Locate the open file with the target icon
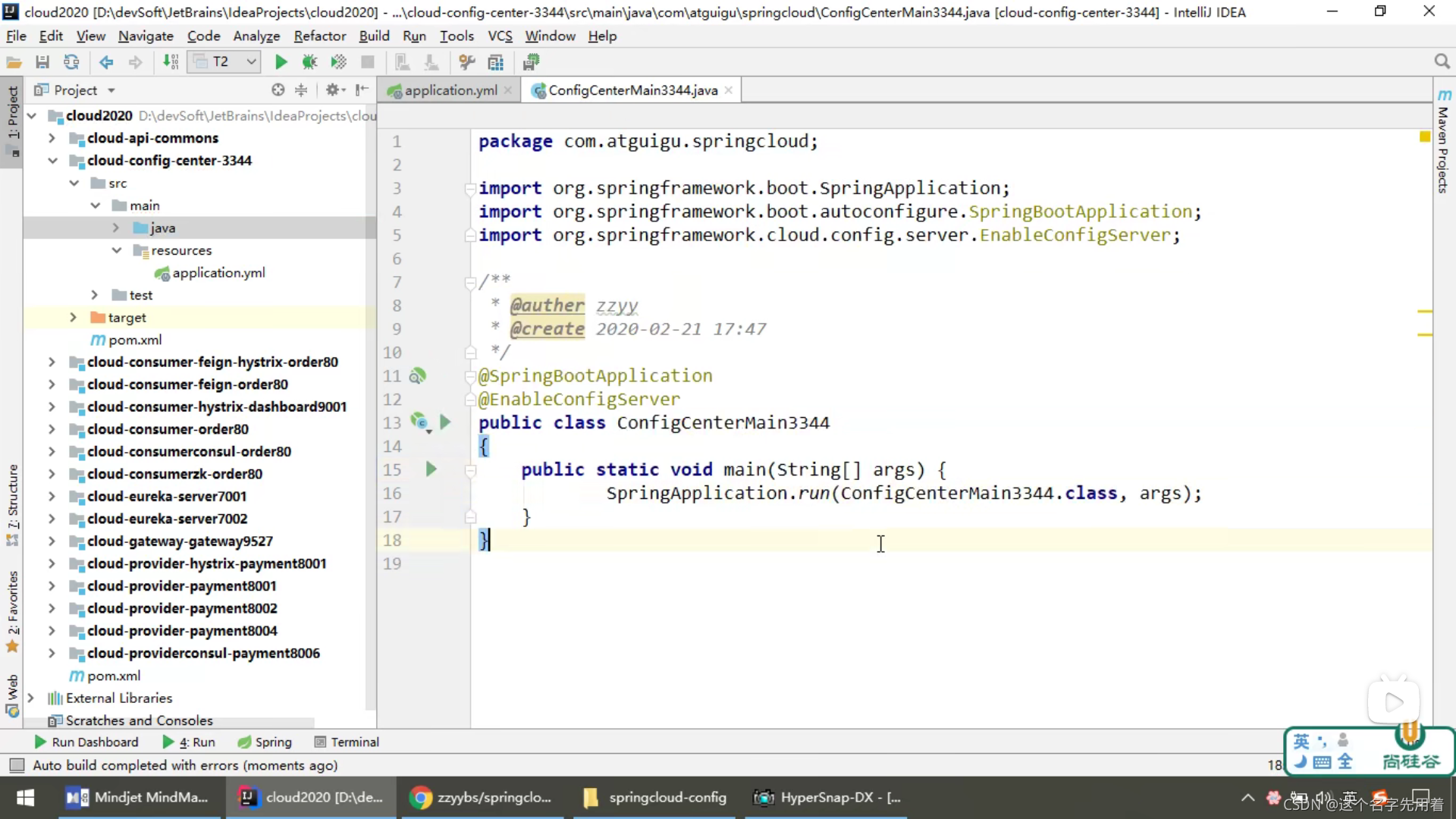The image size is (1456, 819). 278,90
